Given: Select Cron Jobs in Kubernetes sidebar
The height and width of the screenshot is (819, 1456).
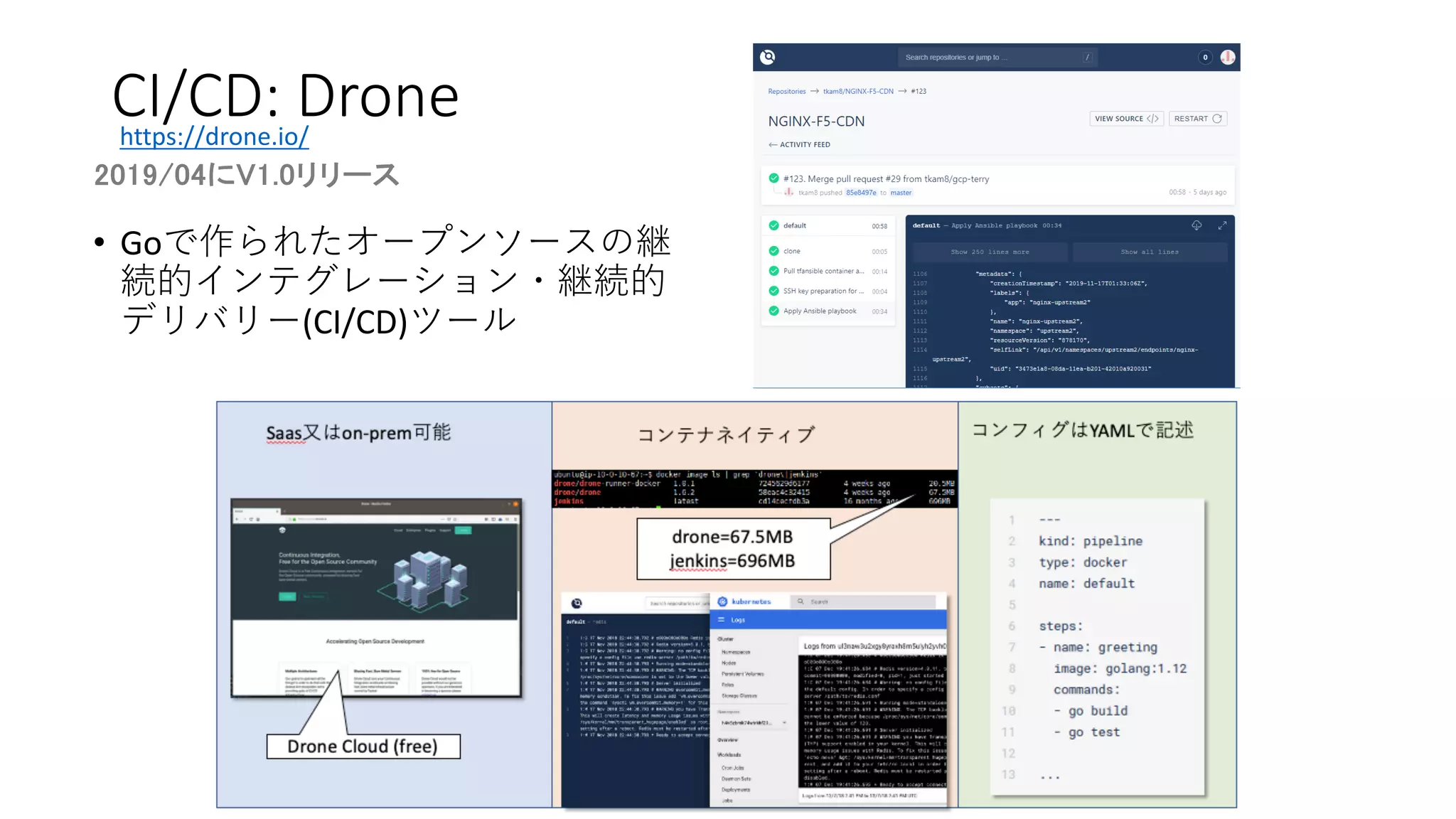Looking at the screenshot, I should [x=732, y=768].
